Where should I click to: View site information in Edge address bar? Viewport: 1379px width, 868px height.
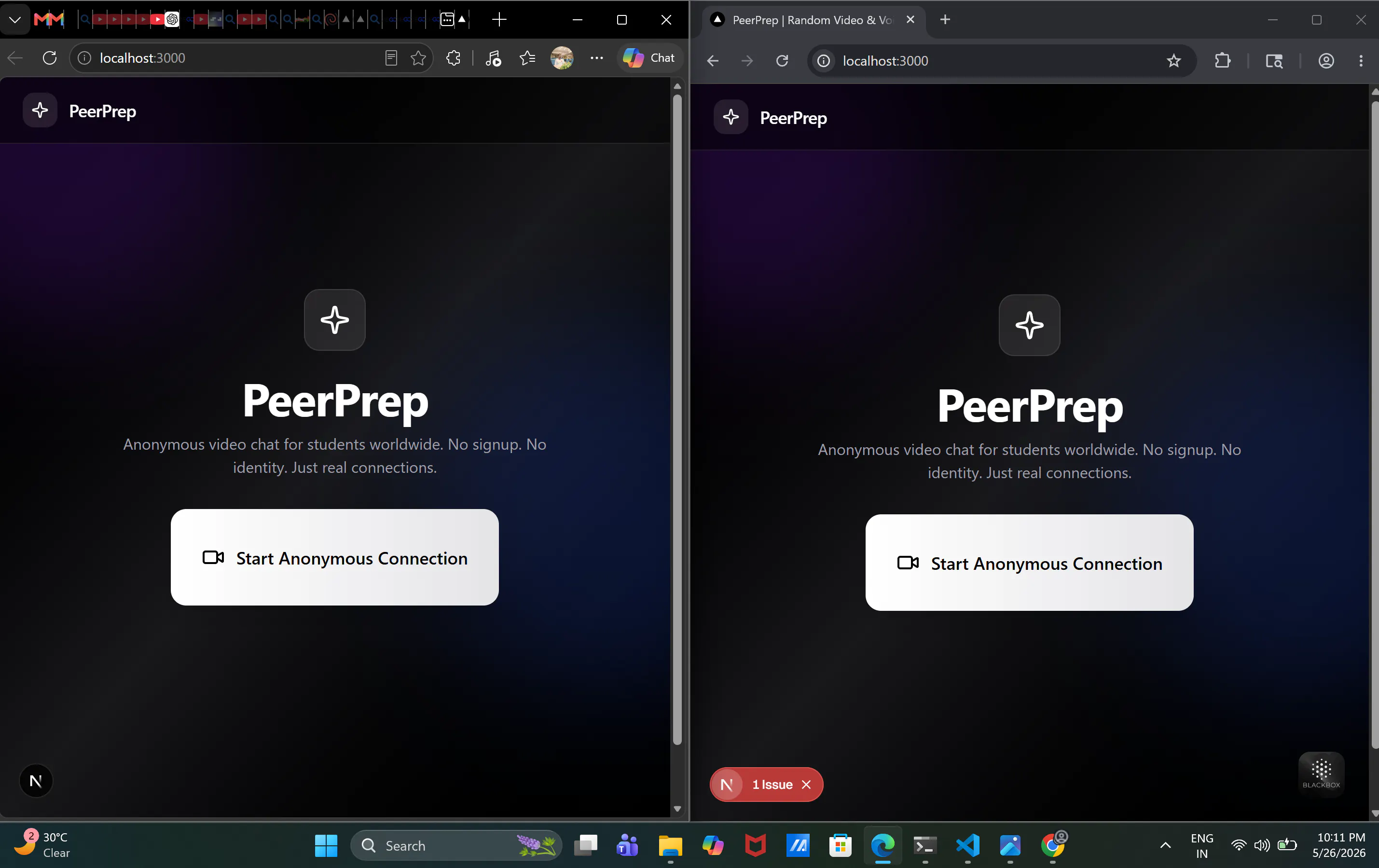(x=84, y=58)
